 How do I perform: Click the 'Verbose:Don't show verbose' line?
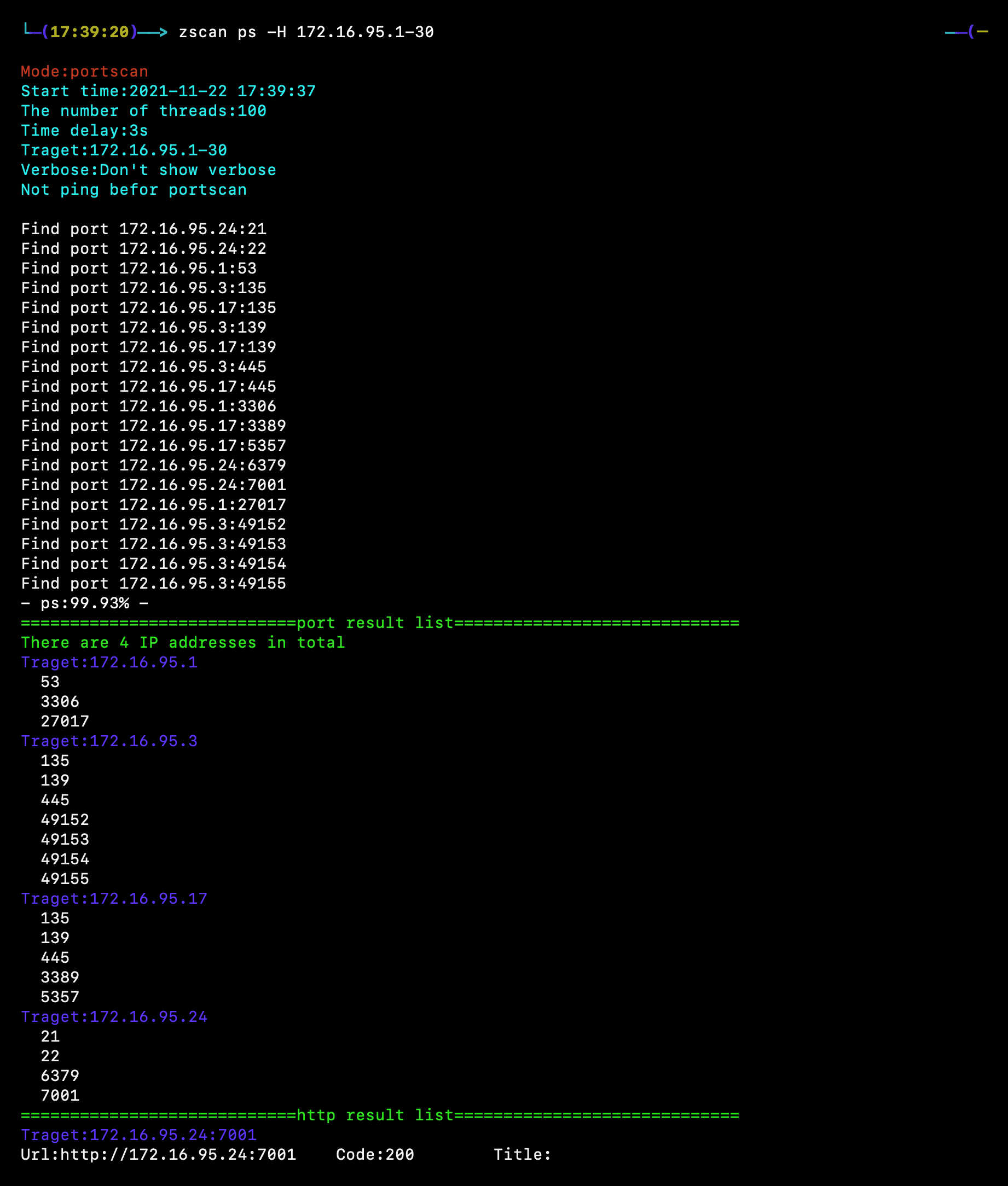[148, 170]
